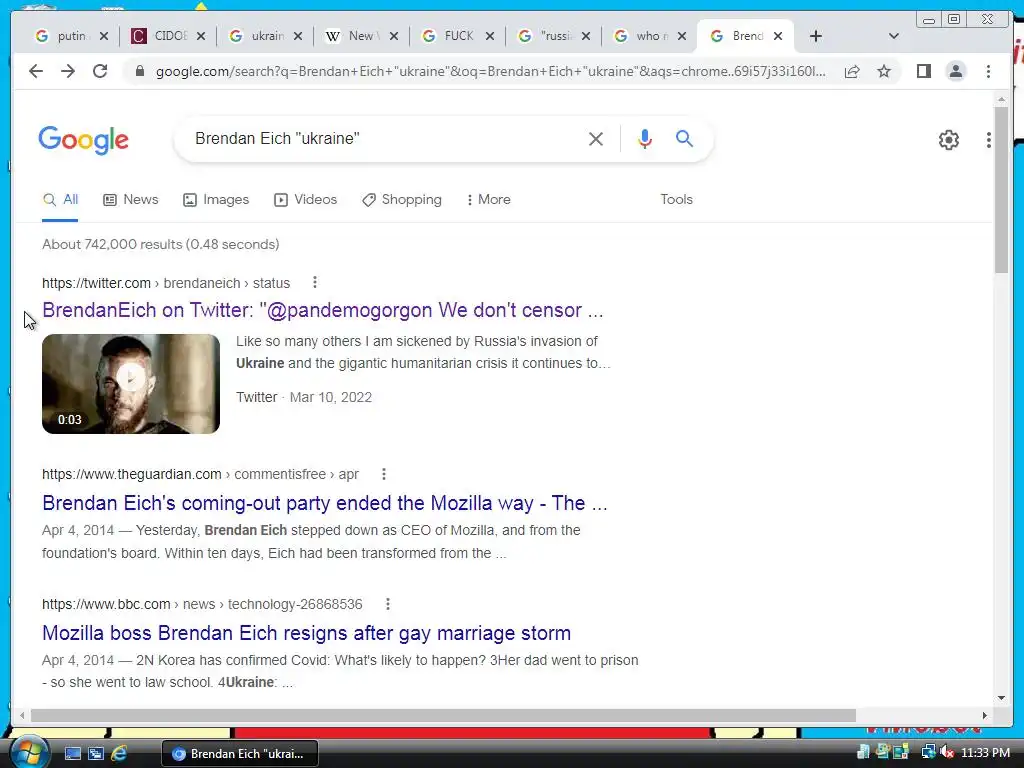1024x768 pixels.
Task: Open the Google apps menu dots
Action: (989, 140)
